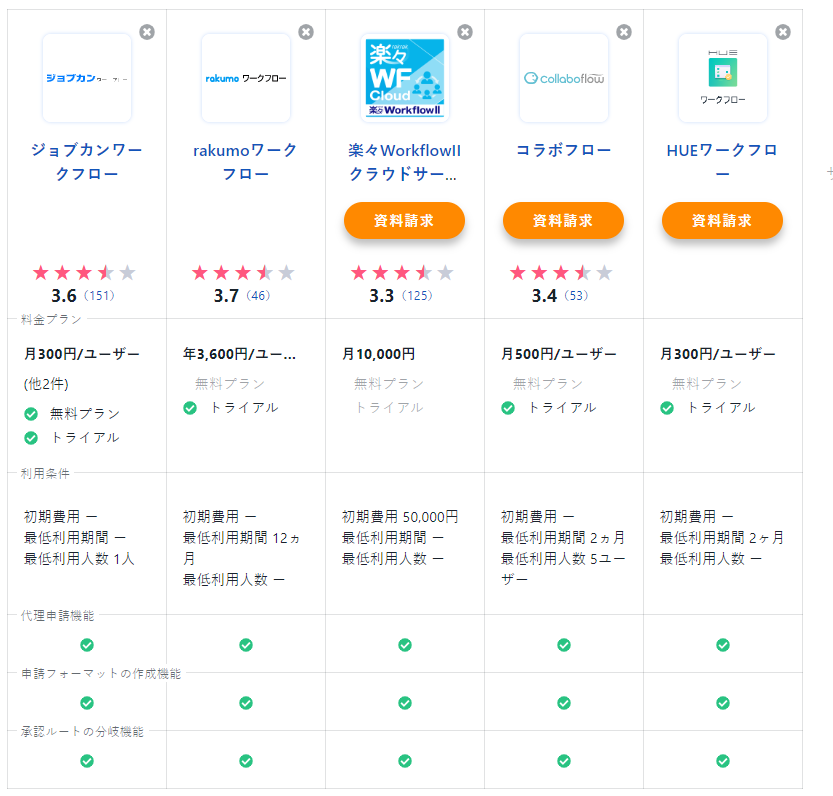Click the 楽々WF Cloud logo image

405,78
